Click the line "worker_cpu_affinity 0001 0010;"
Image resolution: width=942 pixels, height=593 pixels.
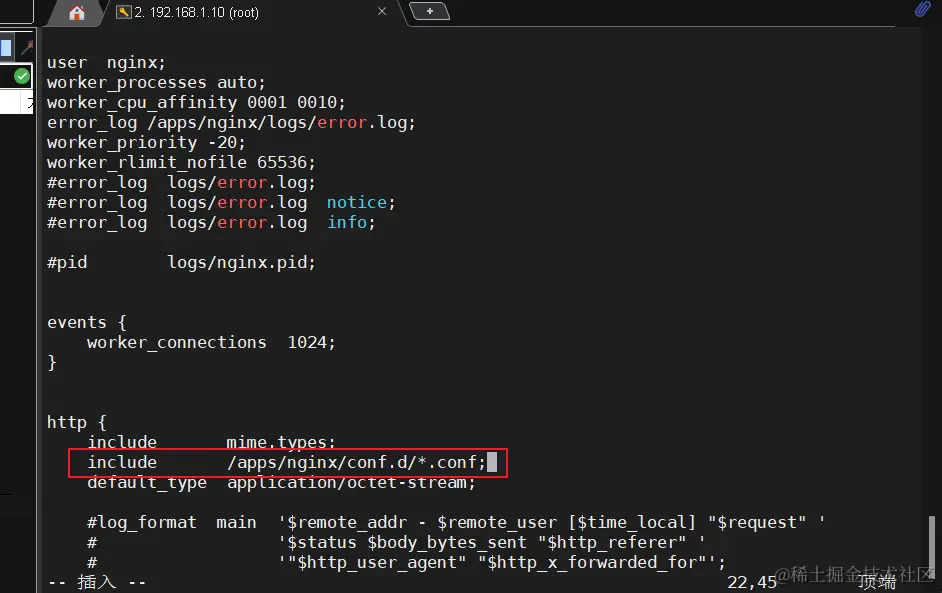click(196, 102)
